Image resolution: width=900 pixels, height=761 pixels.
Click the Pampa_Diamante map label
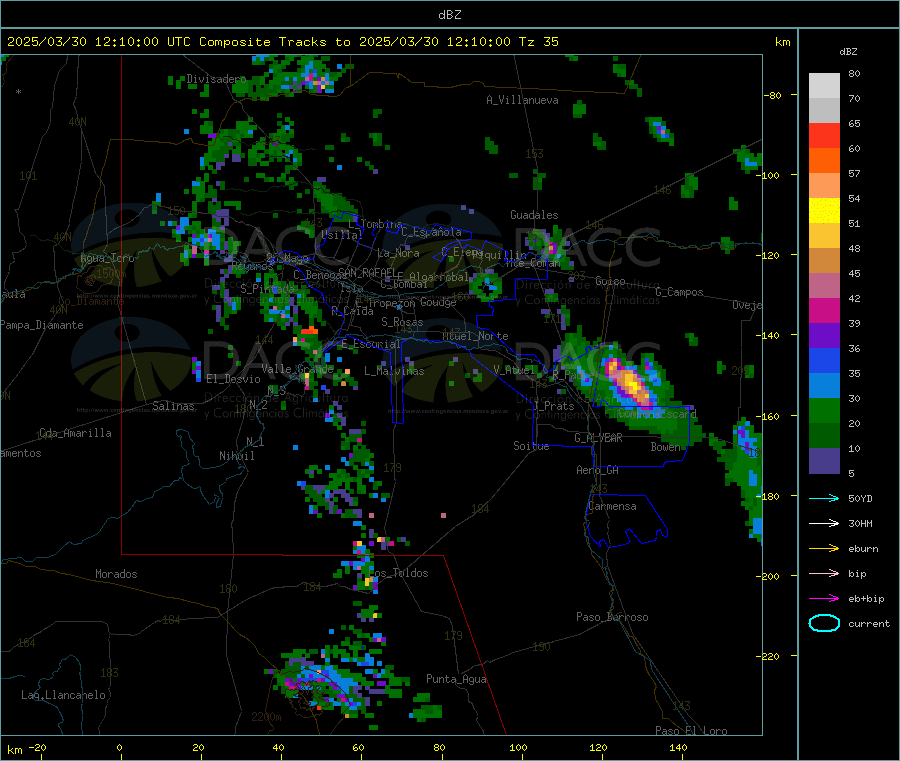pos(42,325)
